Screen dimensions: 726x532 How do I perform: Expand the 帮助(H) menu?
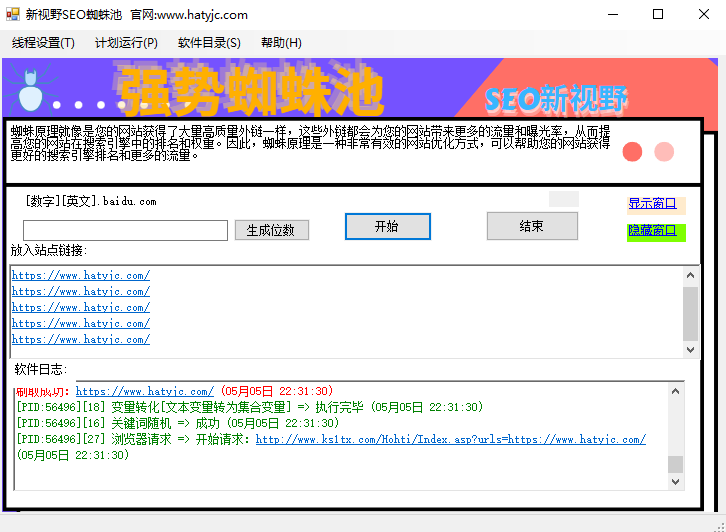[x=281, y=43]
